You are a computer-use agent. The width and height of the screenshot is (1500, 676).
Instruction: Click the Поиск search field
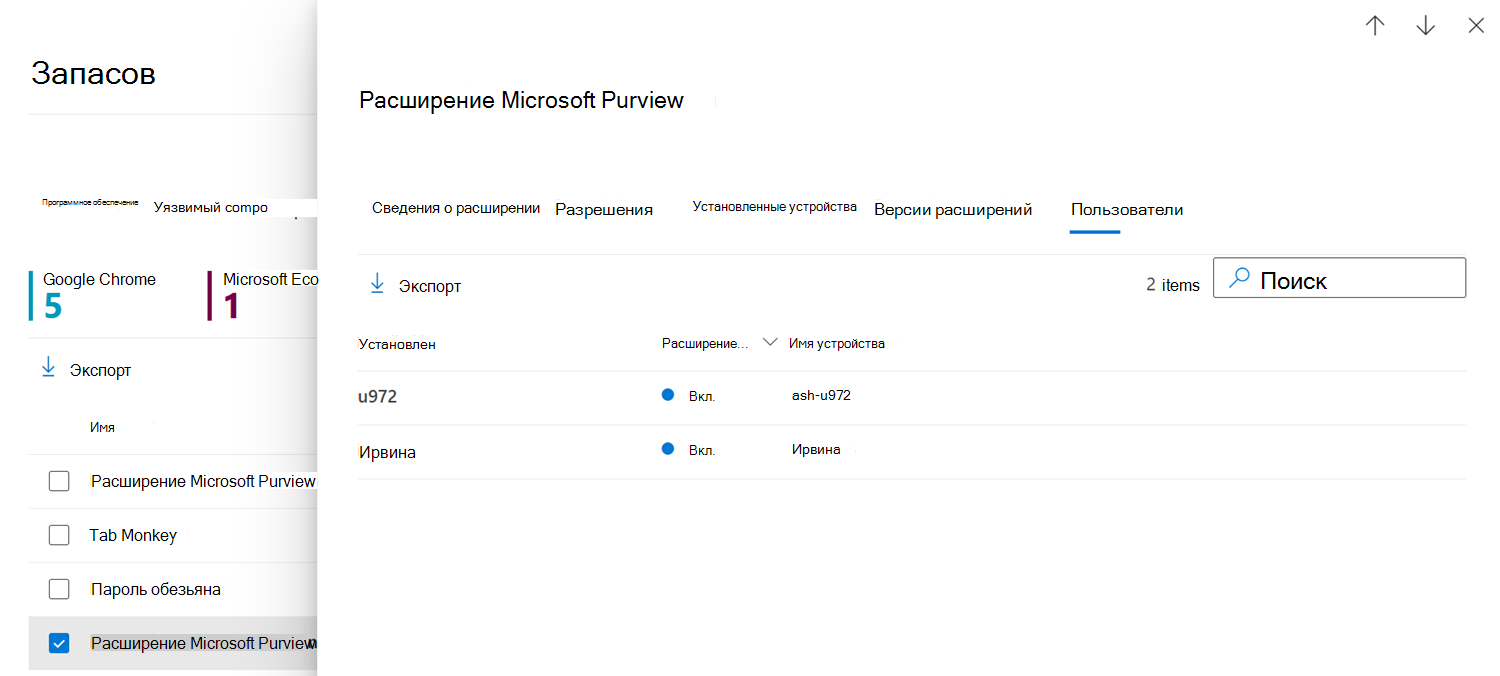1339,278
